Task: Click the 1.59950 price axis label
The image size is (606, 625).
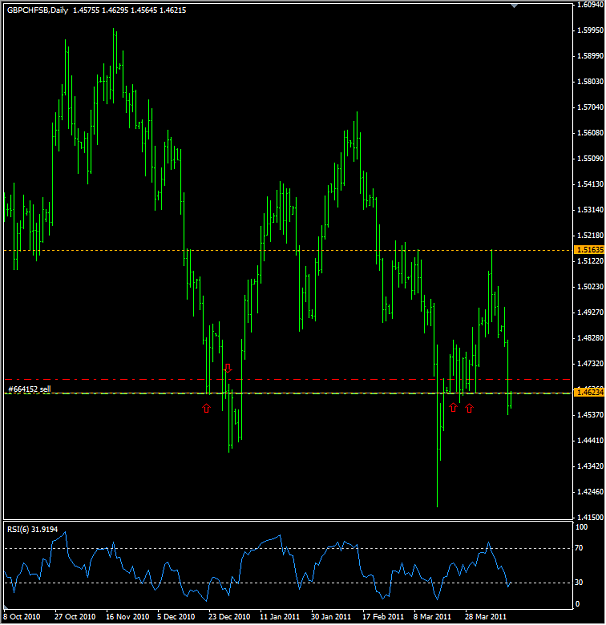Action: (590, 30)
